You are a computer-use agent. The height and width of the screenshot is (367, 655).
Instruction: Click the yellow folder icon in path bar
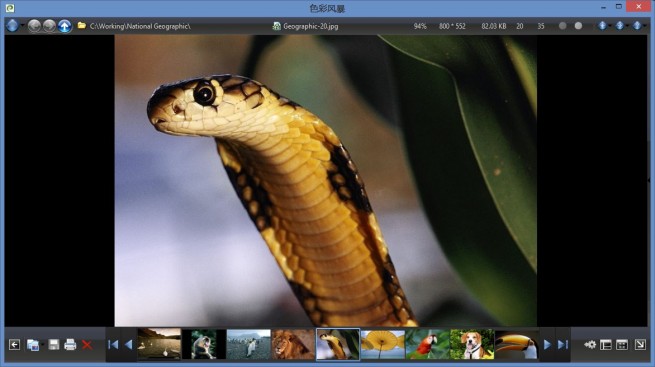[82, 26]
